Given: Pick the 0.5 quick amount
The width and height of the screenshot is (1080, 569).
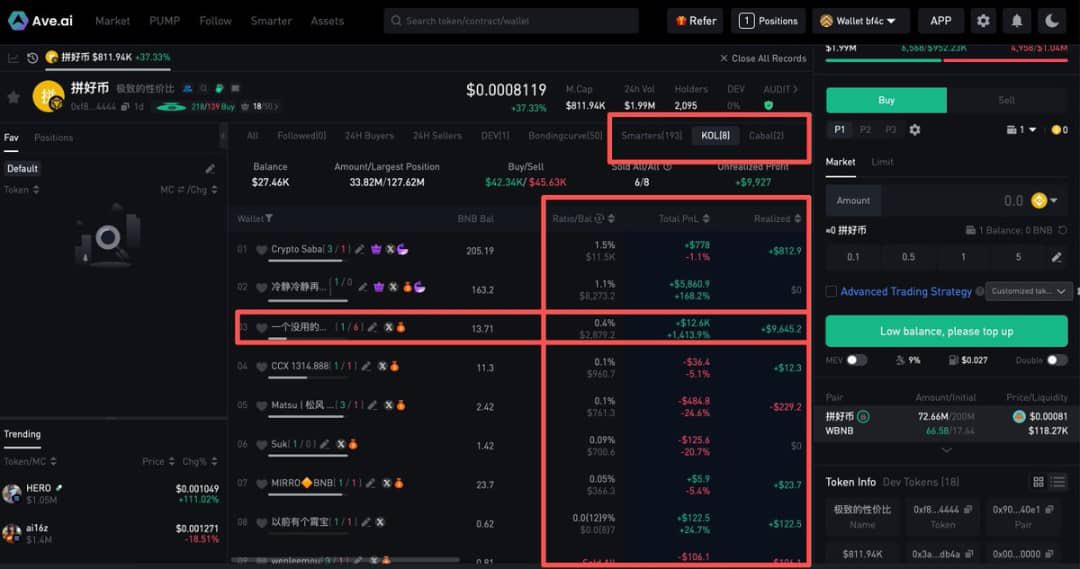Looking at the screenshot, I should pyautogui.click(x=908, y=257).
